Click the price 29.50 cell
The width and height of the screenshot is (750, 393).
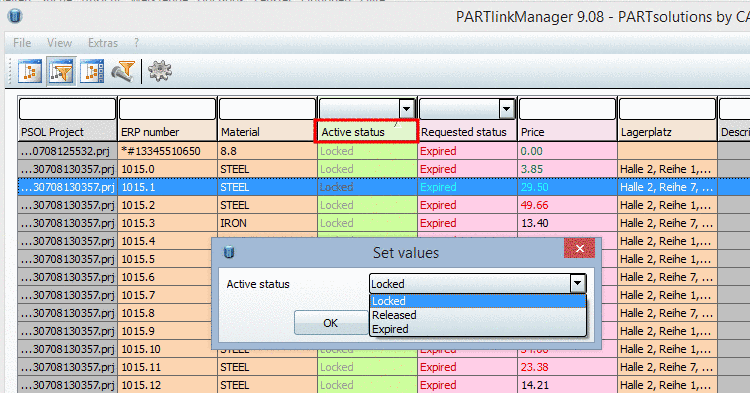coord(567,187)
